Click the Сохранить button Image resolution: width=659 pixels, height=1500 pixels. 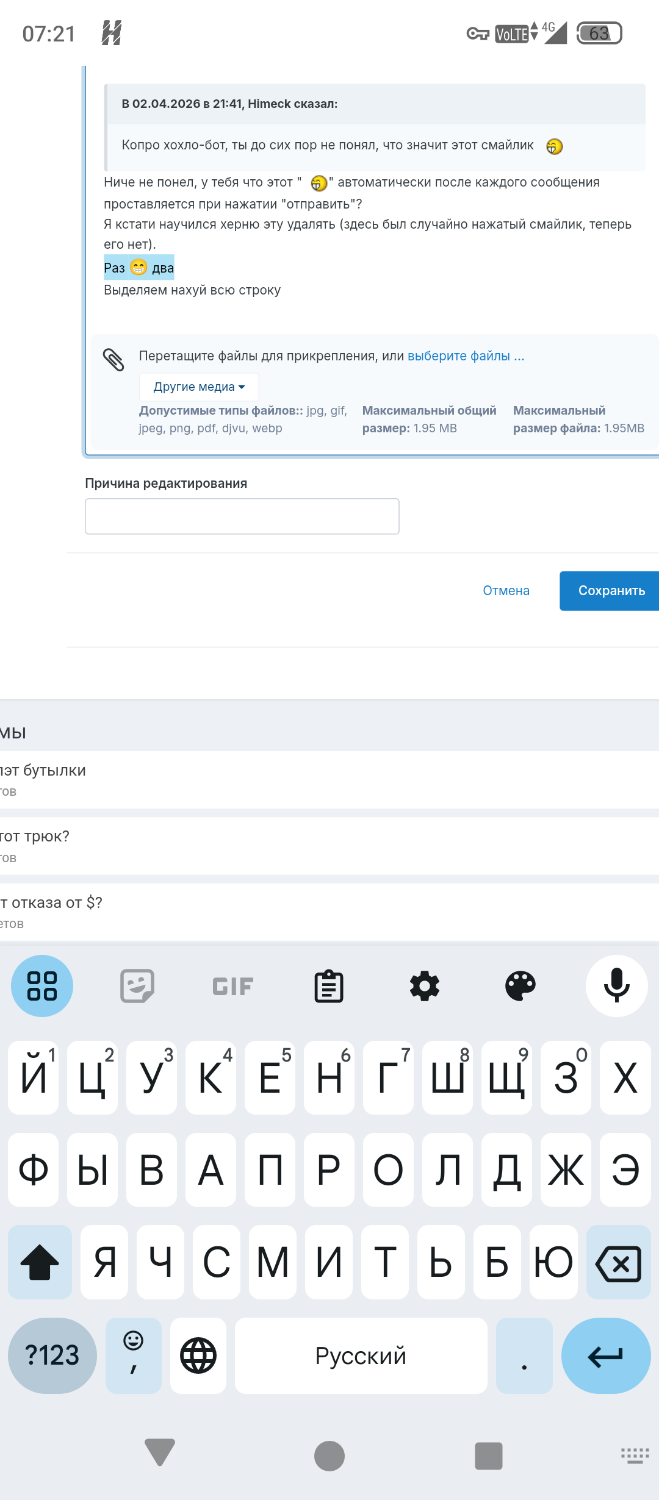pos(609,590)
